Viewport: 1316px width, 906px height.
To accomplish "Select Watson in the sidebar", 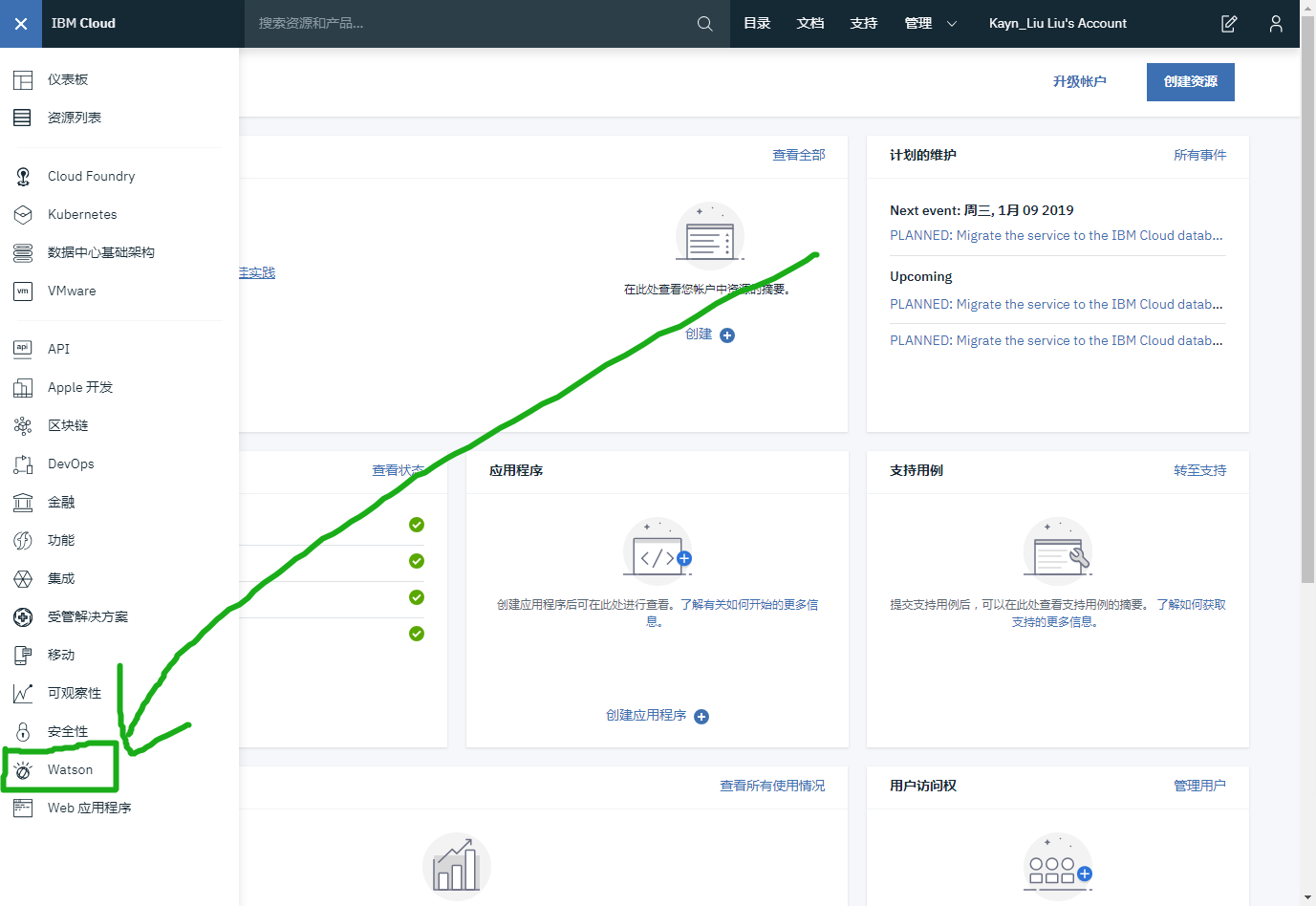I will [x=69, y=769].
